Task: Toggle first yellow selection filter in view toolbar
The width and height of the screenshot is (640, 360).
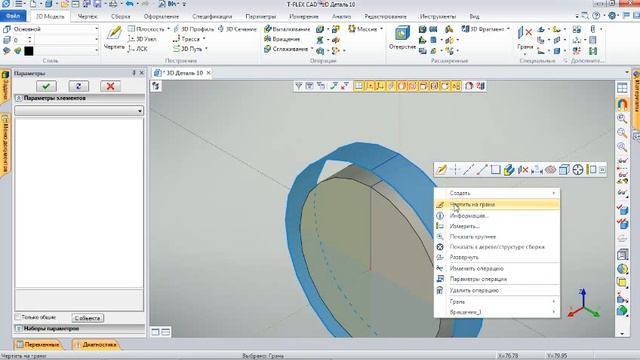Action: (x=358, y=86)
